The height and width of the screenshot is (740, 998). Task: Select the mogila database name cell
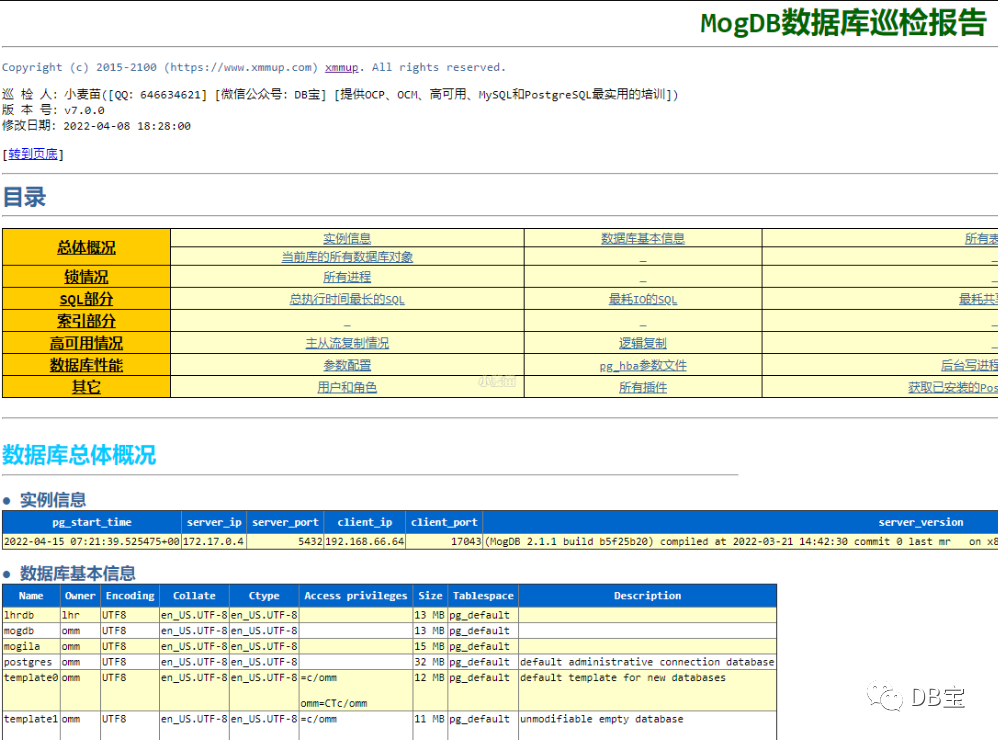31,646
